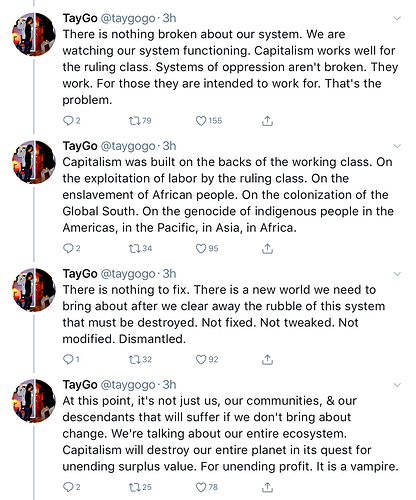The height and width of the screenshot is (500, 416).
Task: Share the 'enslavement of African people' tweet
Action: click(267, 248)
